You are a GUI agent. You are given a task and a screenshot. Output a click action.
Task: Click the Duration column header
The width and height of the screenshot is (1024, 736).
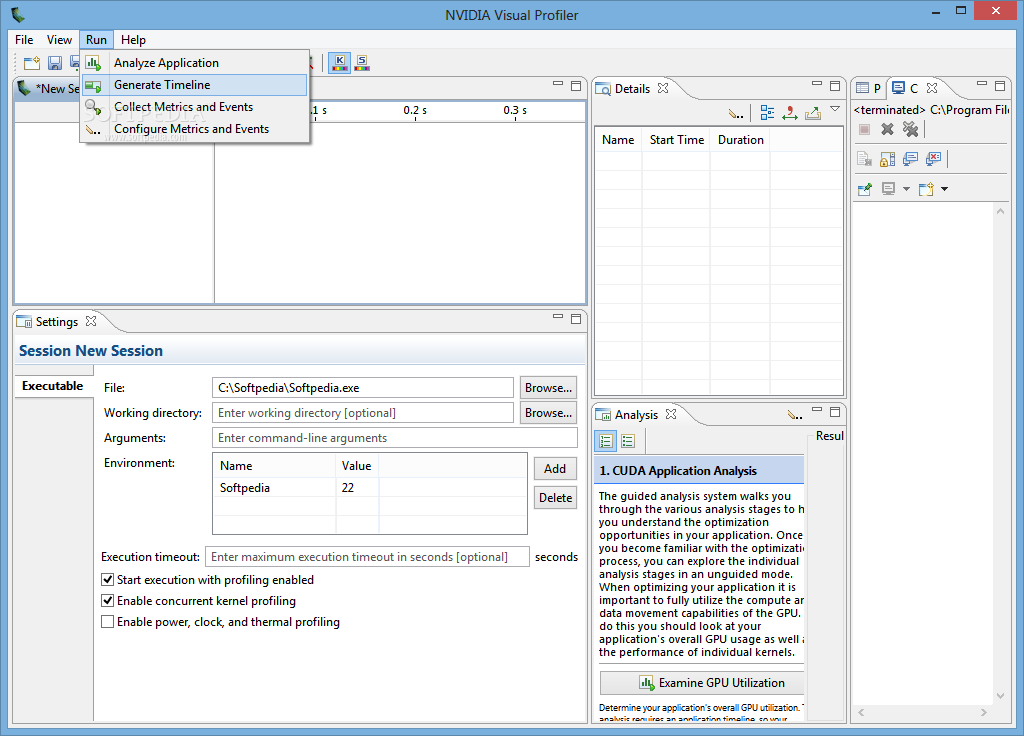click(741, 140)
